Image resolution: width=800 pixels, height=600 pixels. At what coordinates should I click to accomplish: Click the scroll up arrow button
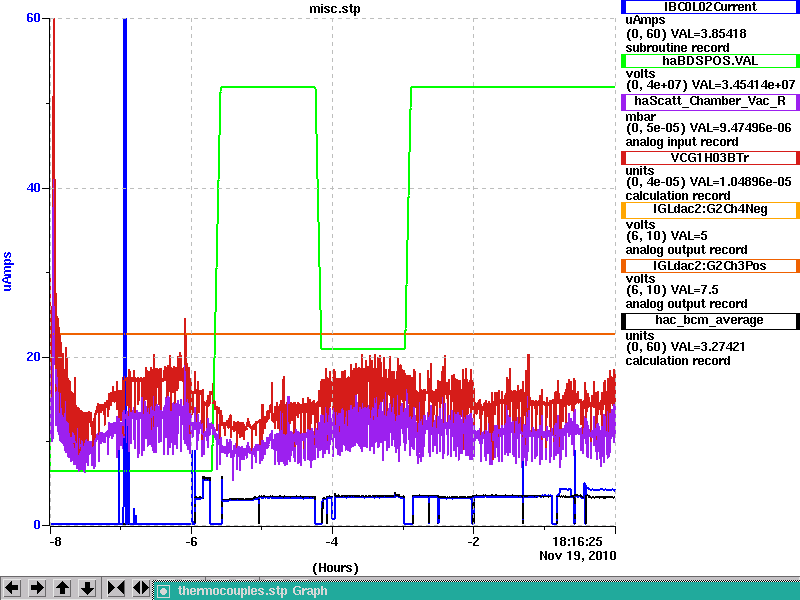pos(62,588)
